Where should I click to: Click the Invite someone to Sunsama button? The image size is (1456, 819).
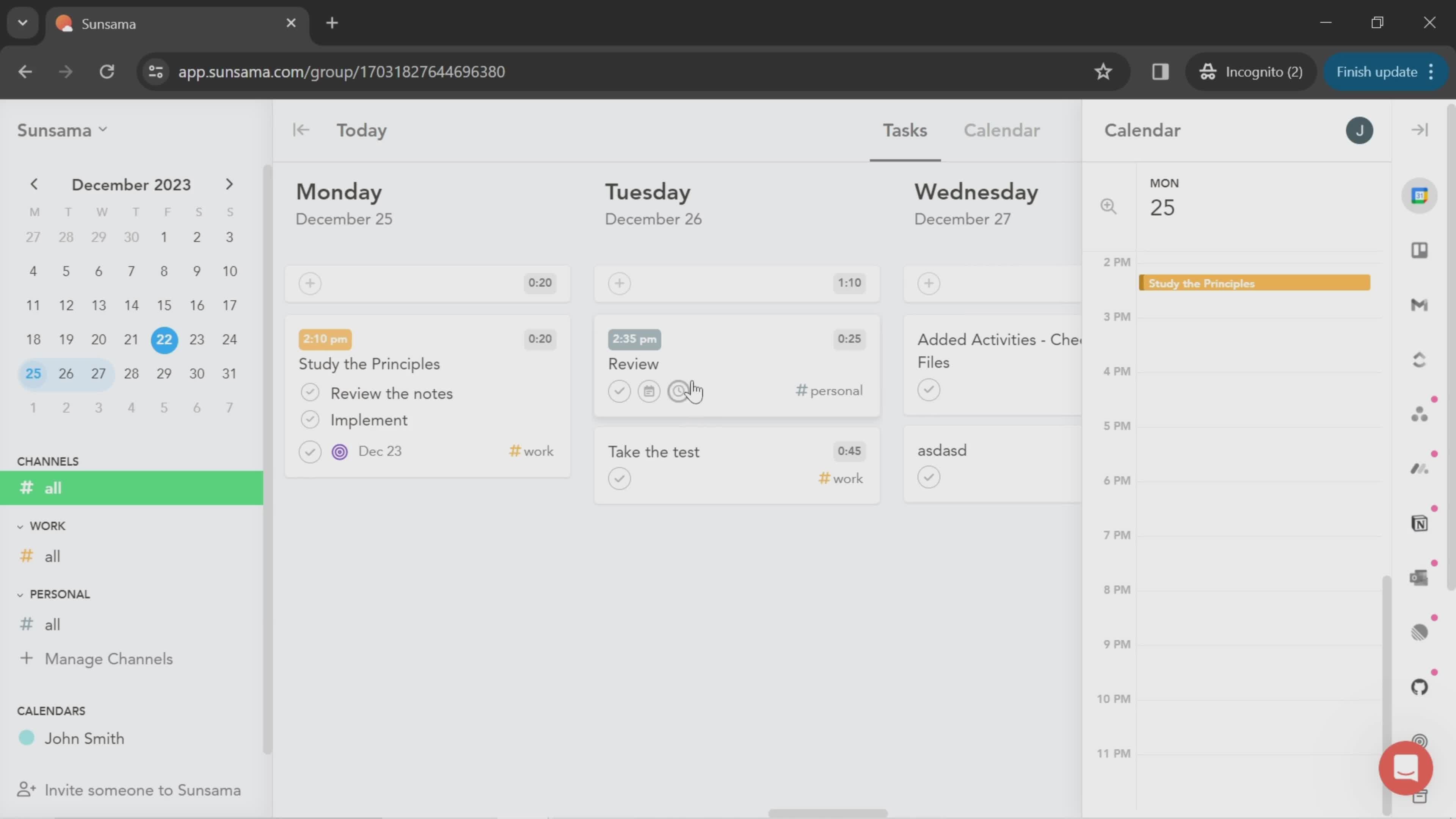coord(143,790)
